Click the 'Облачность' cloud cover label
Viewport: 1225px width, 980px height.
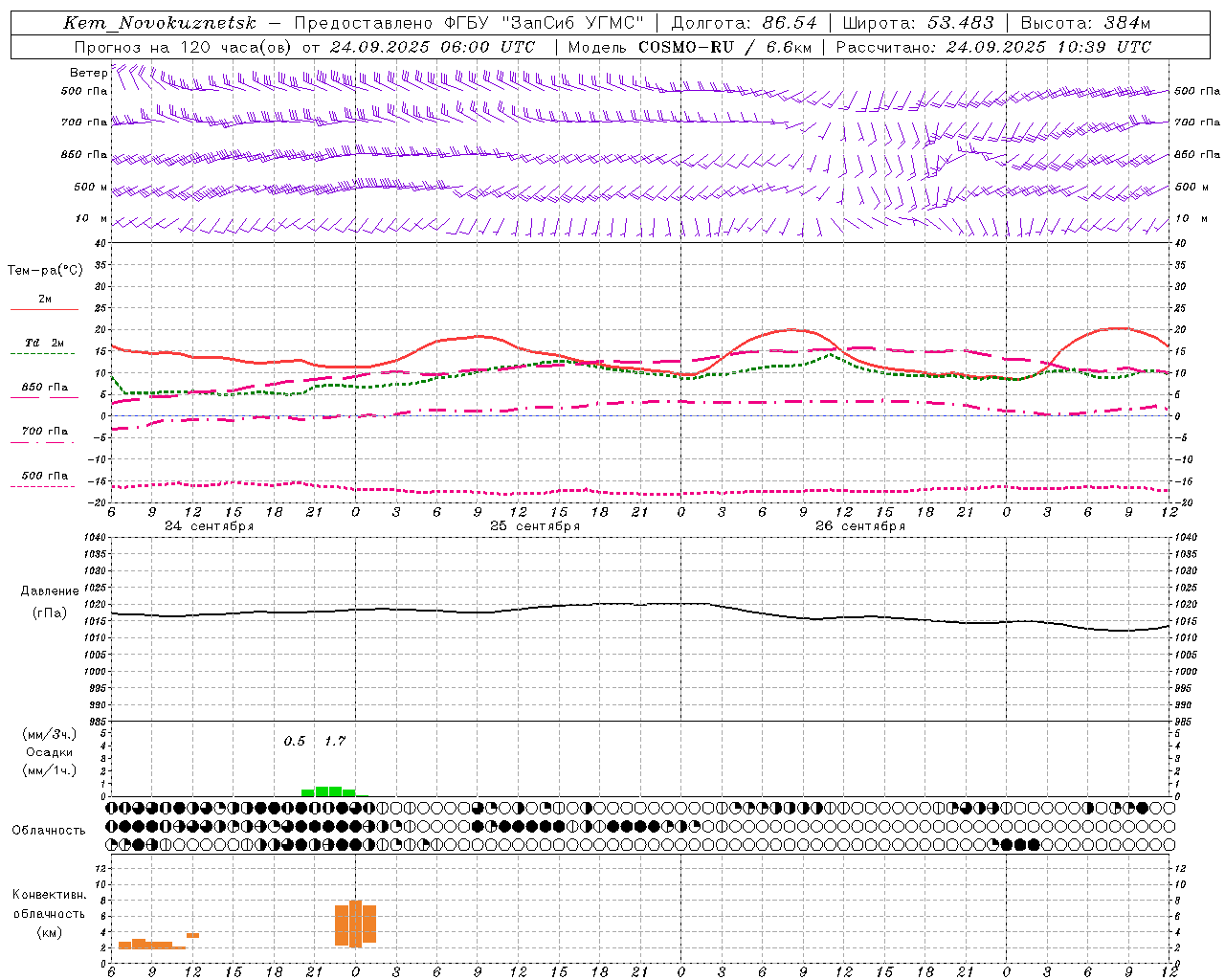point(49,831)
